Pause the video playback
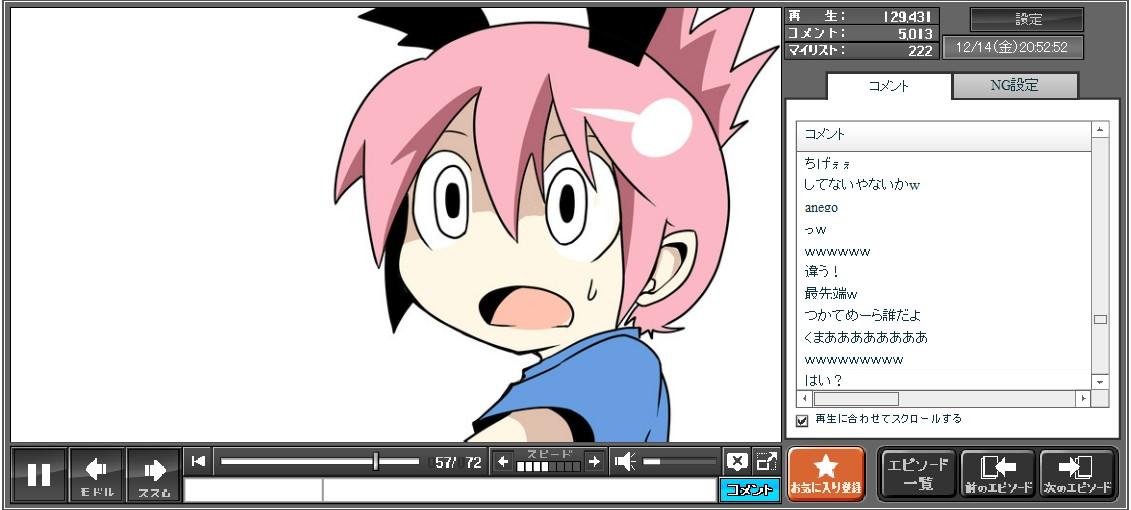The image size is (1131, 510). 39,474
